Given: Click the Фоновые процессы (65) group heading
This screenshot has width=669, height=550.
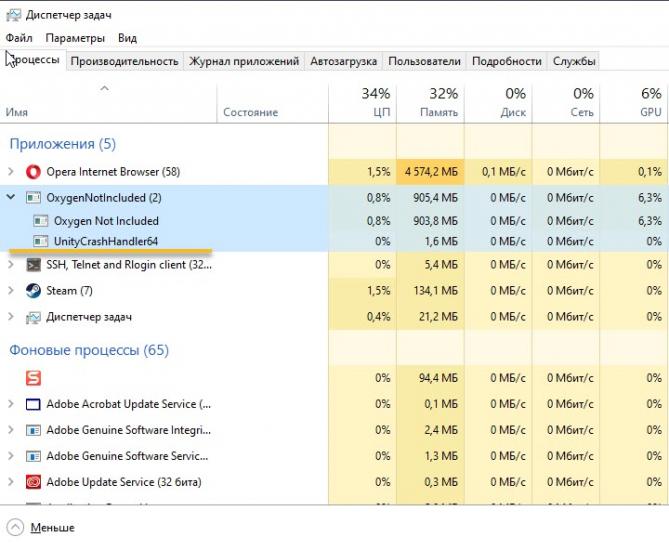Looking at the screenshot, I should 89,350.
